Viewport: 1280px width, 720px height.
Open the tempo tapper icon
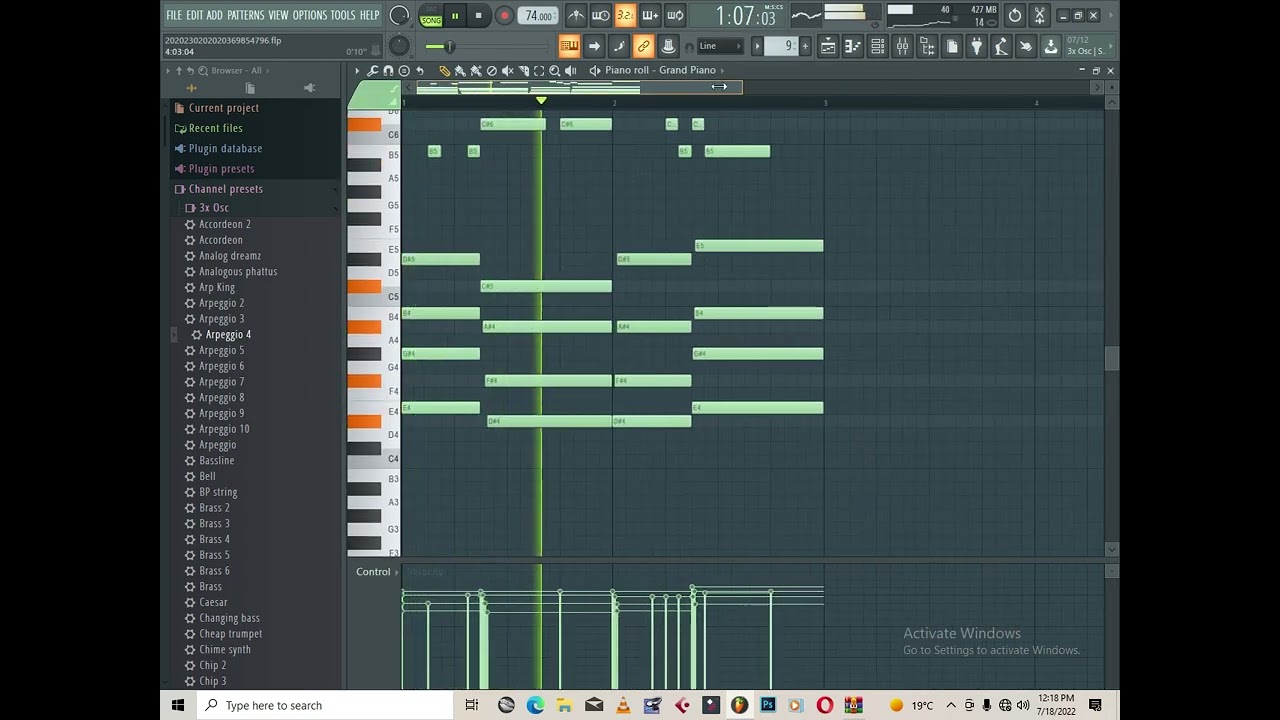point(1001,46)
